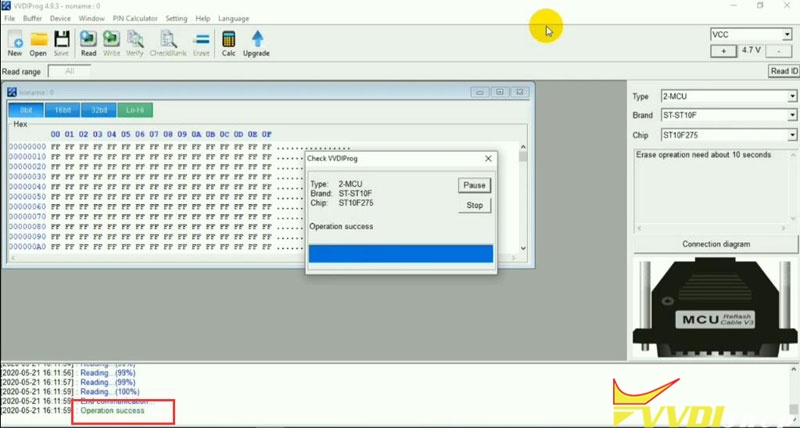Screen dimensions: 800x428
Task: Click the Read ID button
Action: (x=784, y=71)
